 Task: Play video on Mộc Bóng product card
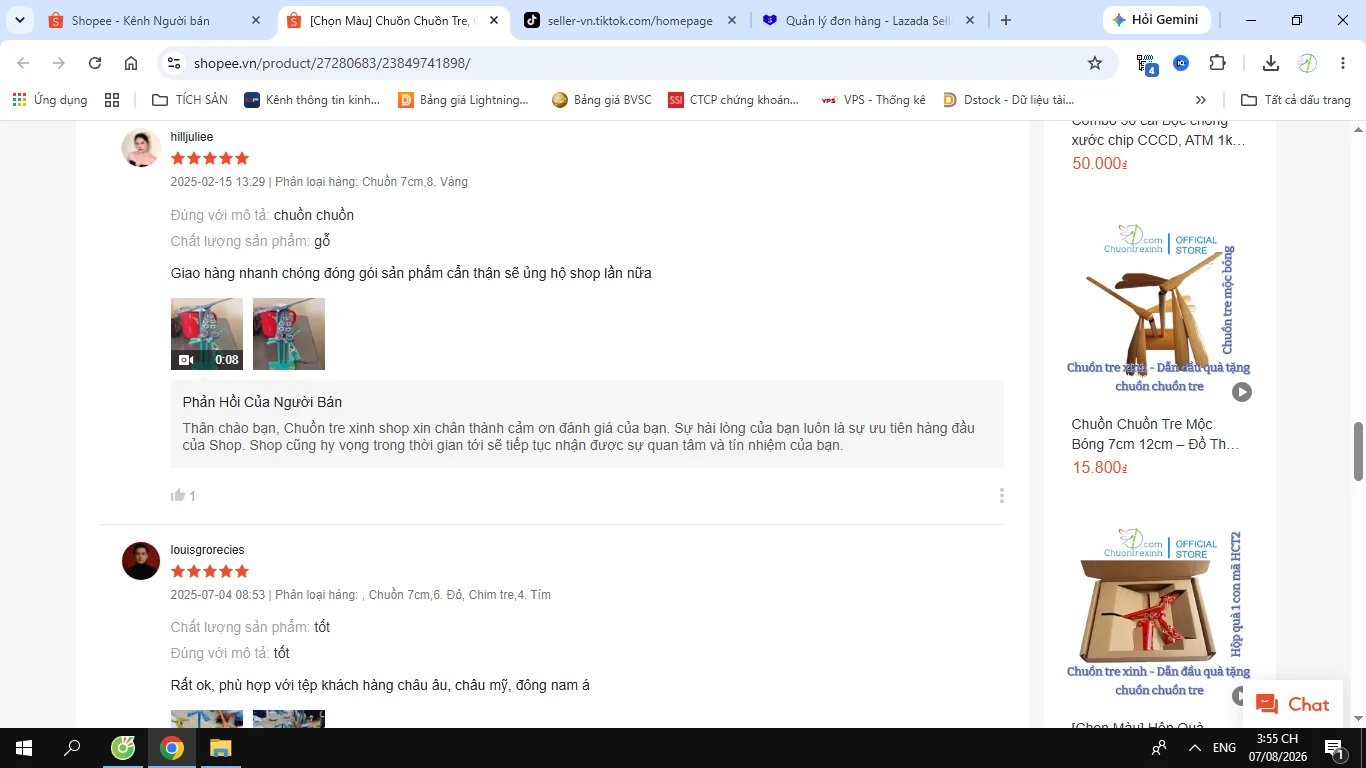point(1241,392)
